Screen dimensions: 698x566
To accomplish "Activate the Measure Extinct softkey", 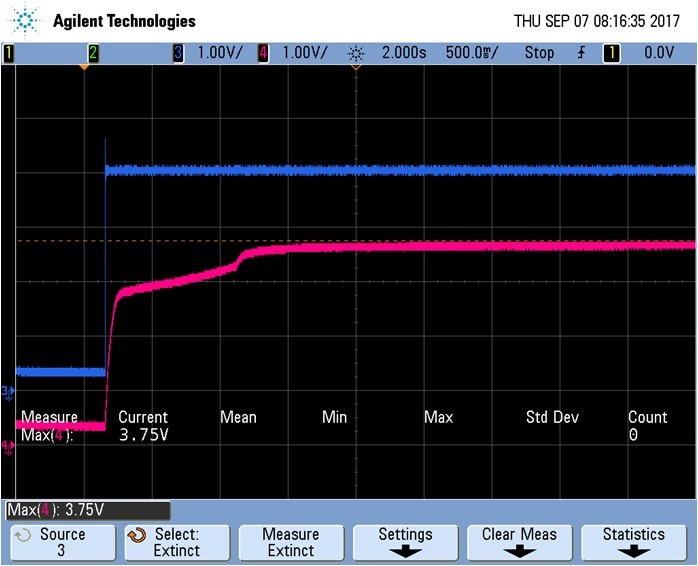I will pos(291,542).
